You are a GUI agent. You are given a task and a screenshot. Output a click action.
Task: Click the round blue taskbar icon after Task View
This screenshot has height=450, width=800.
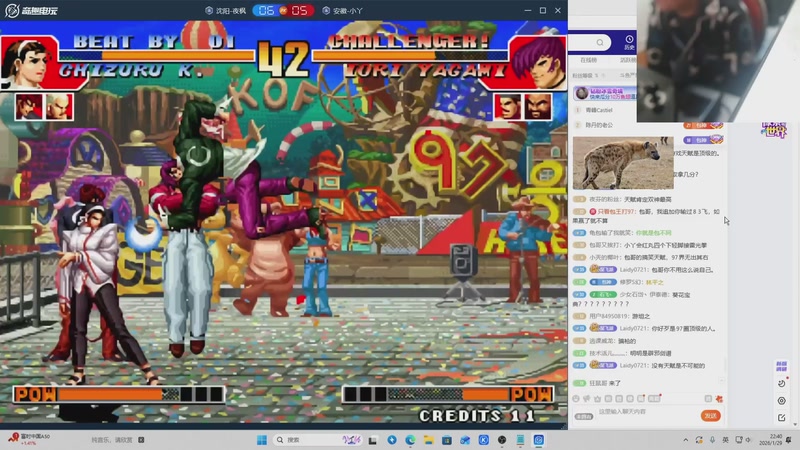(392, 440)
